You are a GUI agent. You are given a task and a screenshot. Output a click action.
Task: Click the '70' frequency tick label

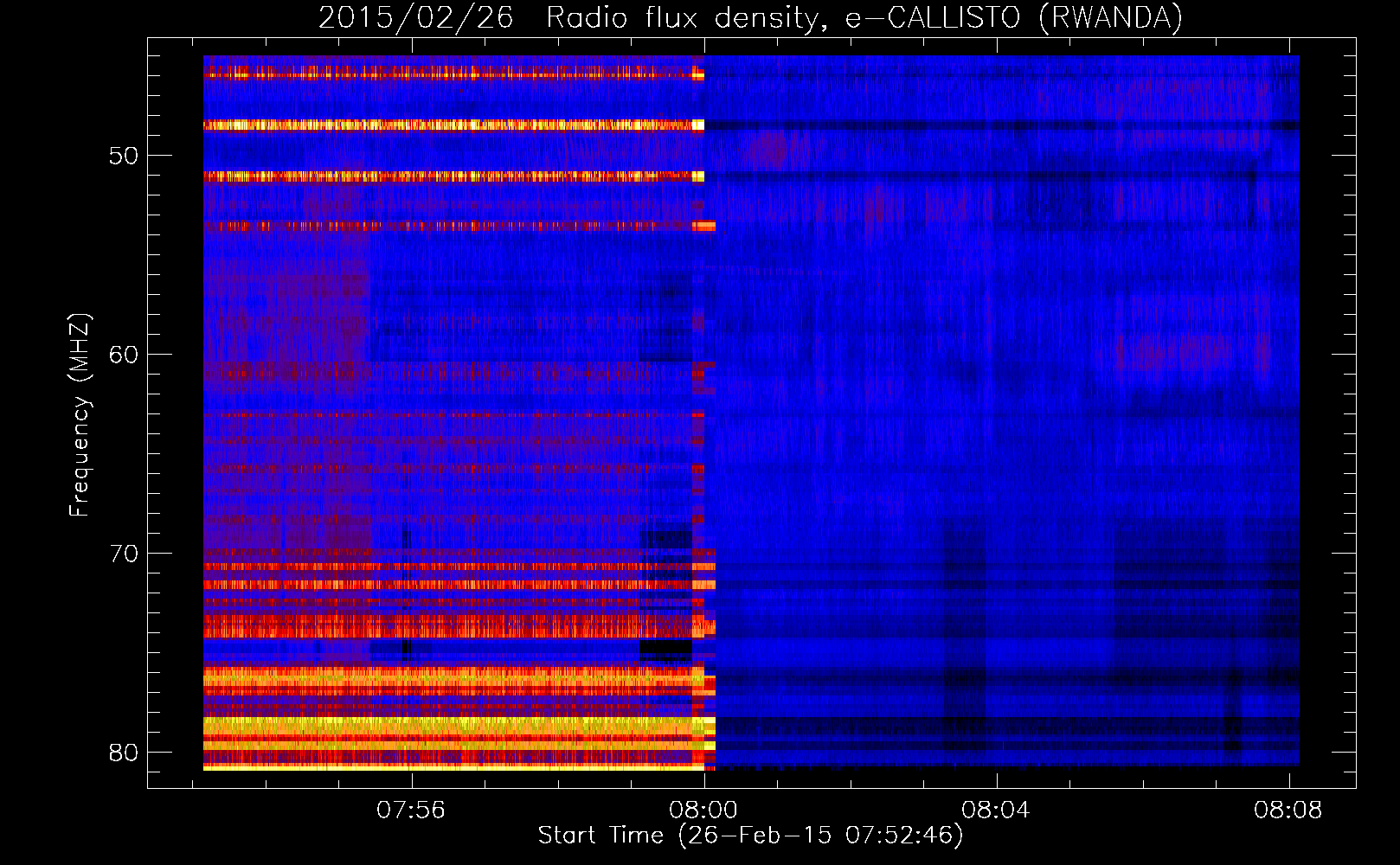coord(124,554)
